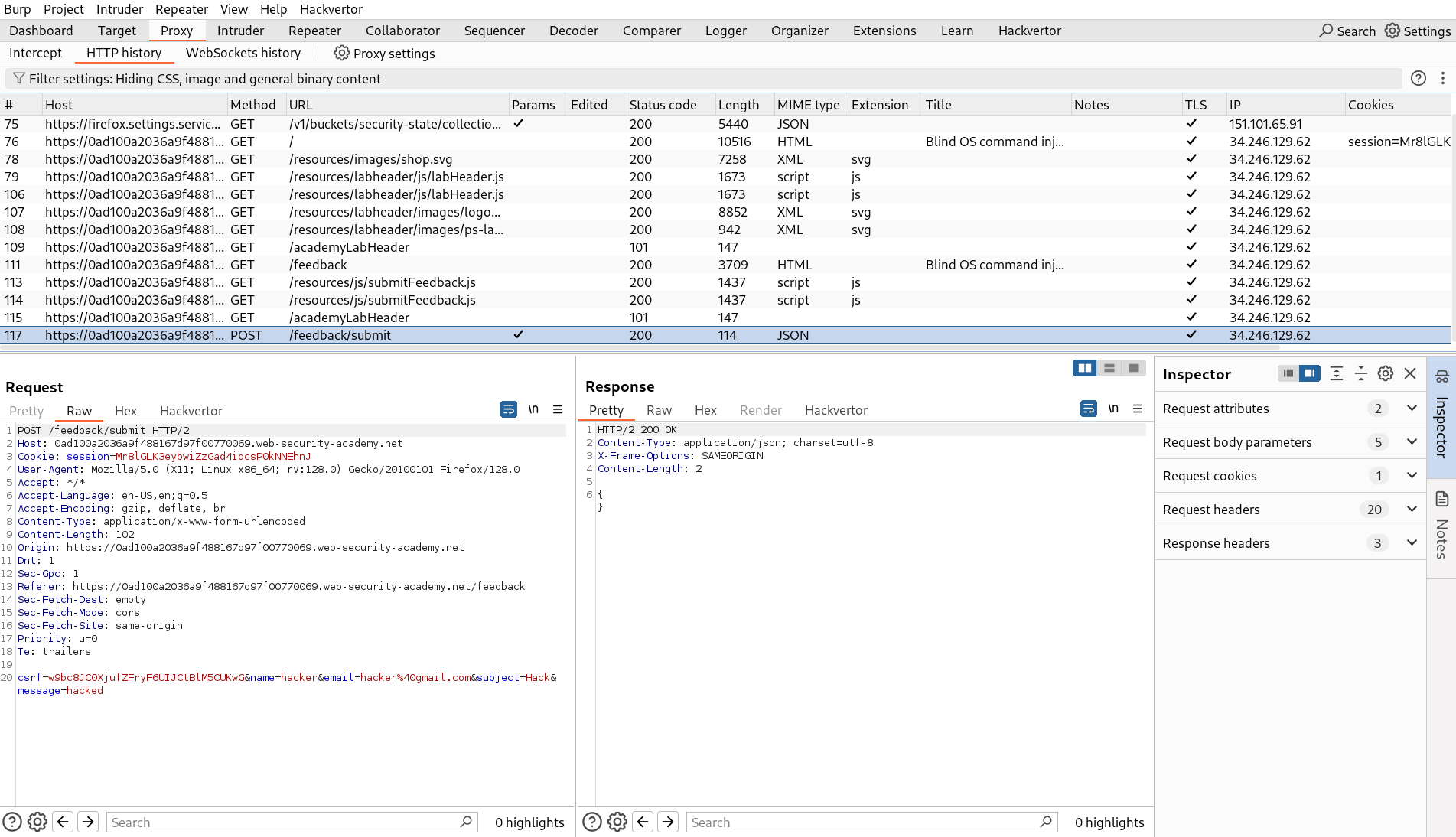Open Response pane hamburger menu
This screenshot has width=1456, height=837.
tap(1138, 409)
